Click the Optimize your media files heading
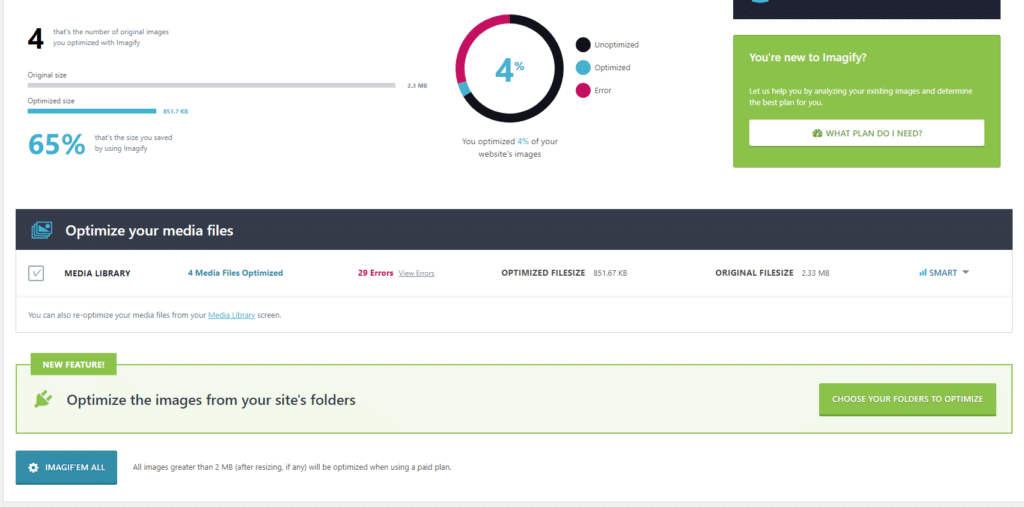 click(149, 230)
